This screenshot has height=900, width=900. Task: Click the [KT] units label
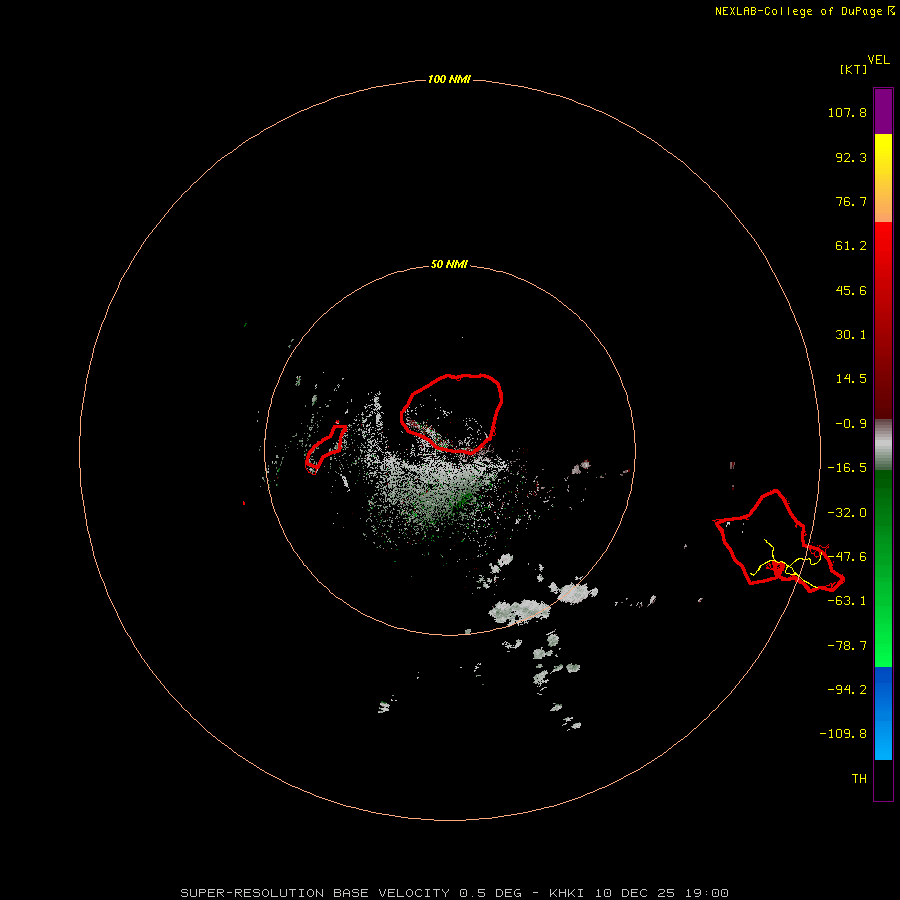coord(853,69)
